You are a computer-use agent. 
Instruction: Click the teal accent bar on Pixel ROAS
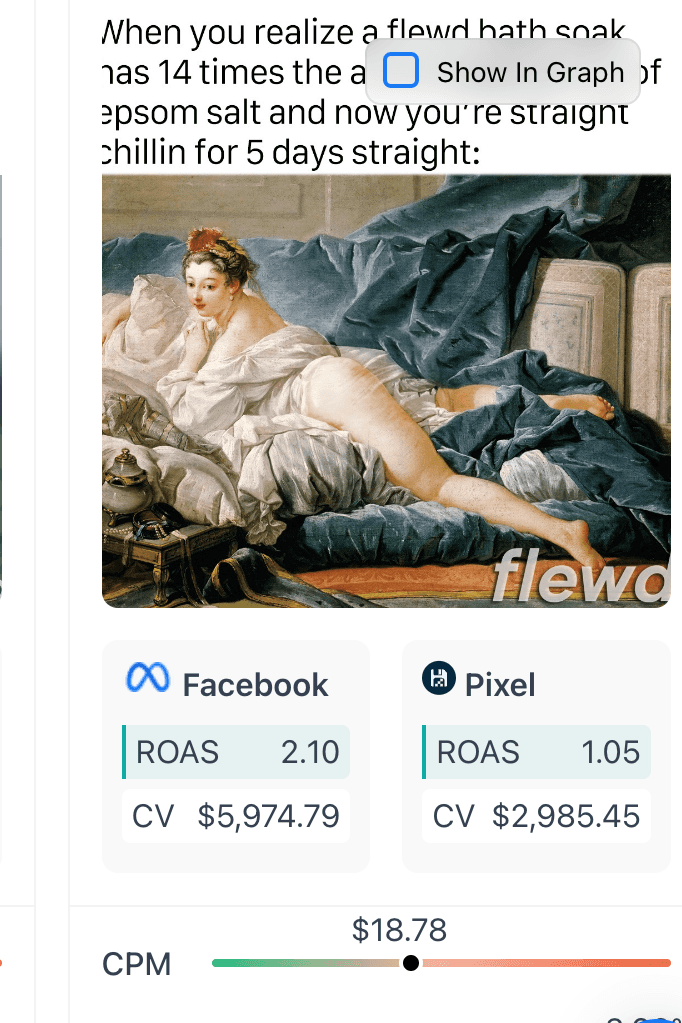click(424, 752)
